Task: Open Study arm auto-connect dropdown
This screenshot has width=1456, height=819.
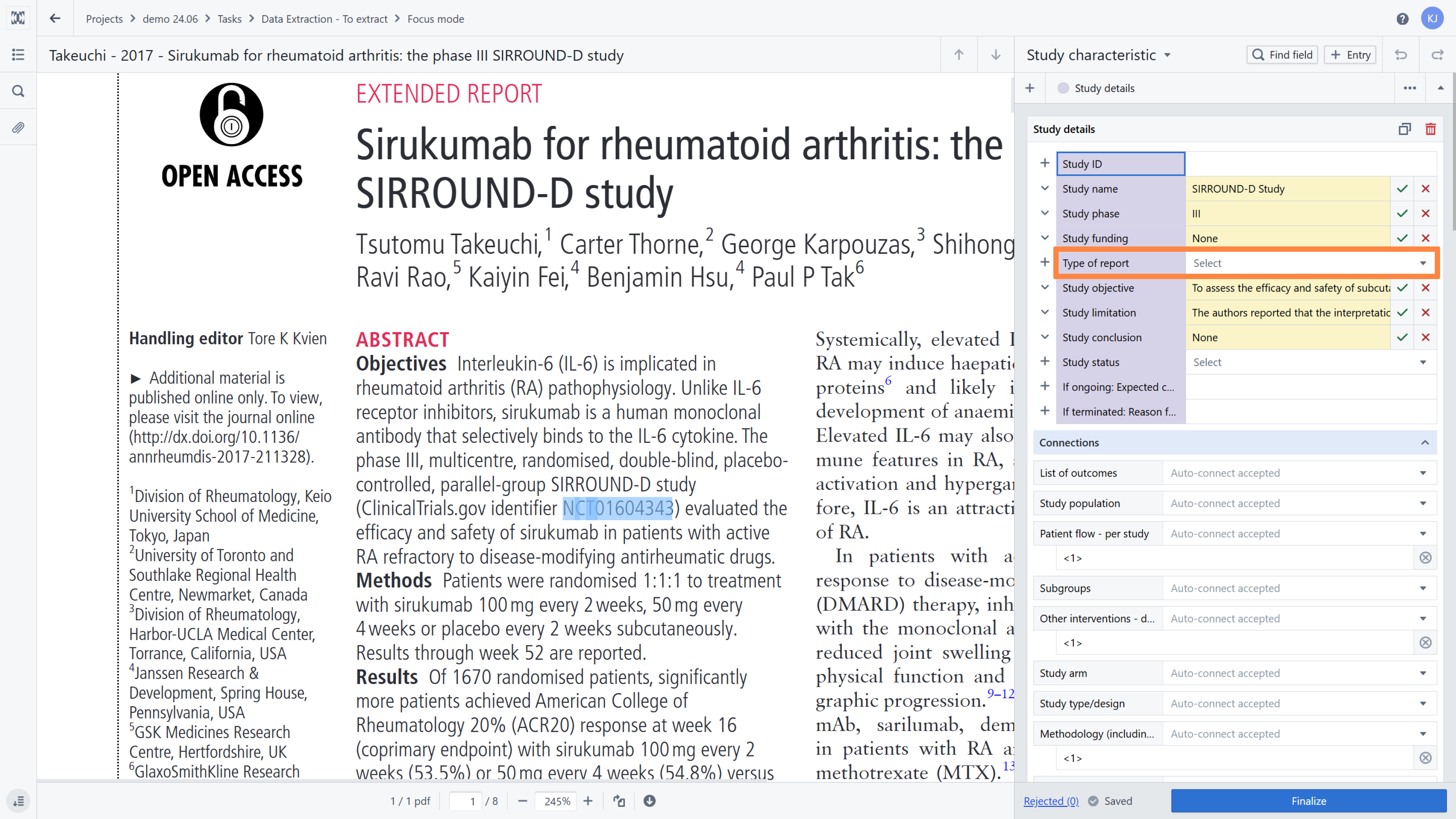Action: (1299, 673)
